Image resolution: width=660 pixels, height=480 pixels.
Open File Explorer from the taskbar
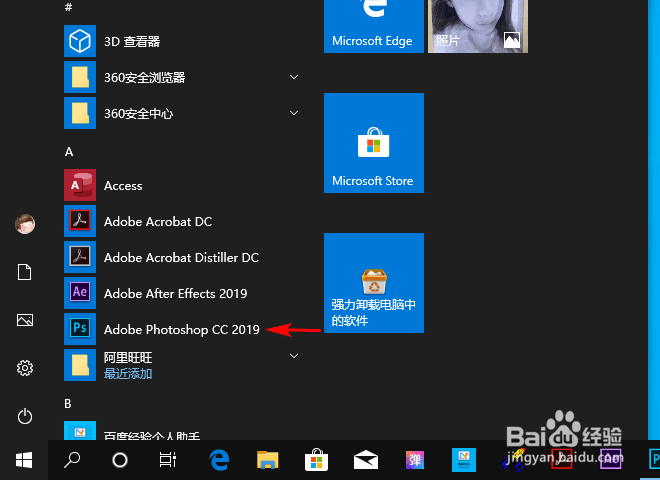click(x=268, y=460)
